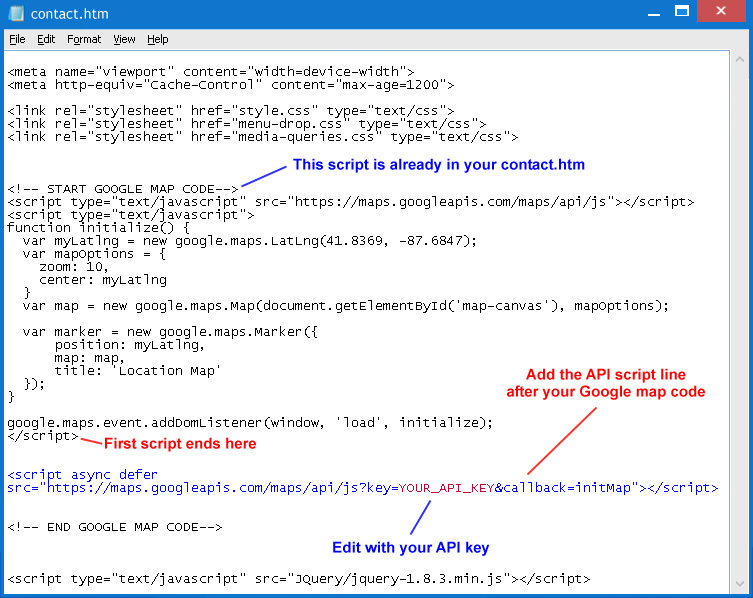The height and width of the screenshot is (598, 753).
Task: Open the Help menu
Action: pyautogui.click(x=158, y=39)
